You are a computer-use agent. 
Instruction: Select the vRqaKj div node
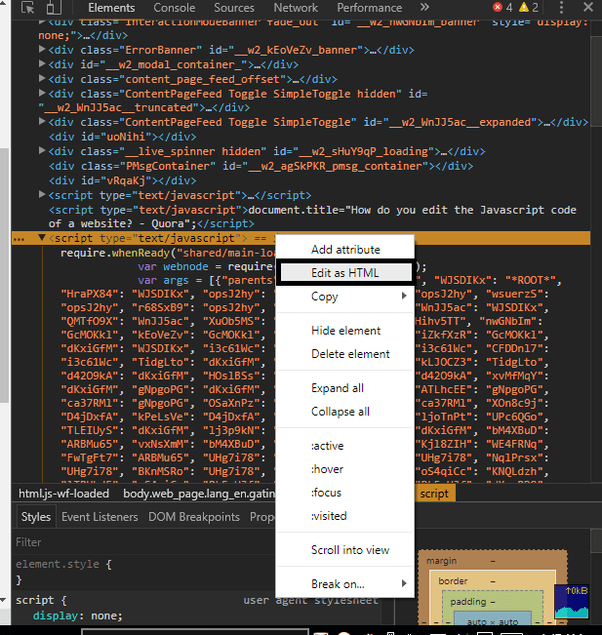[x=123, y=181]
